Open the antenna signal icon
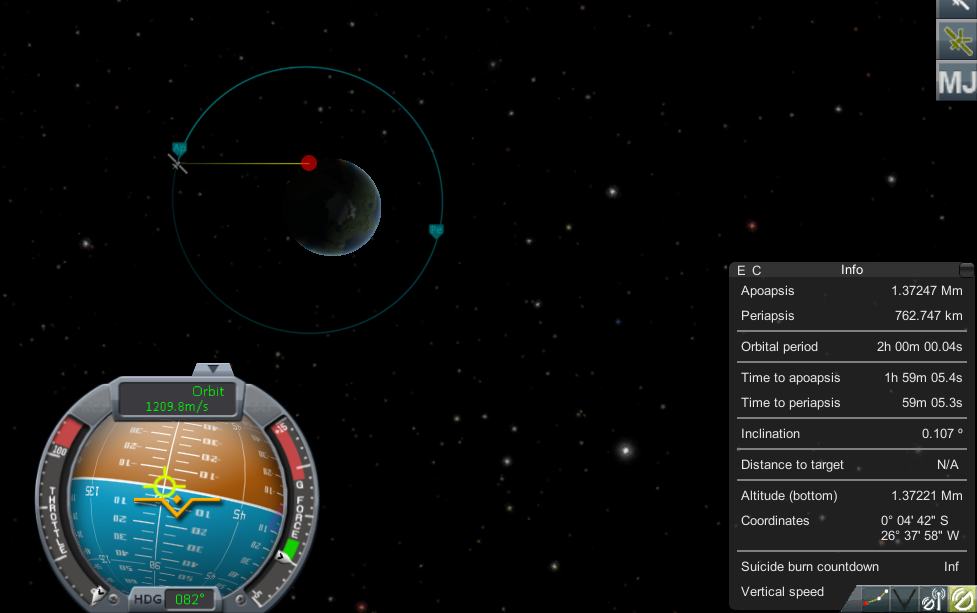This screenshot has height=613, width=977. pos(934,599)
